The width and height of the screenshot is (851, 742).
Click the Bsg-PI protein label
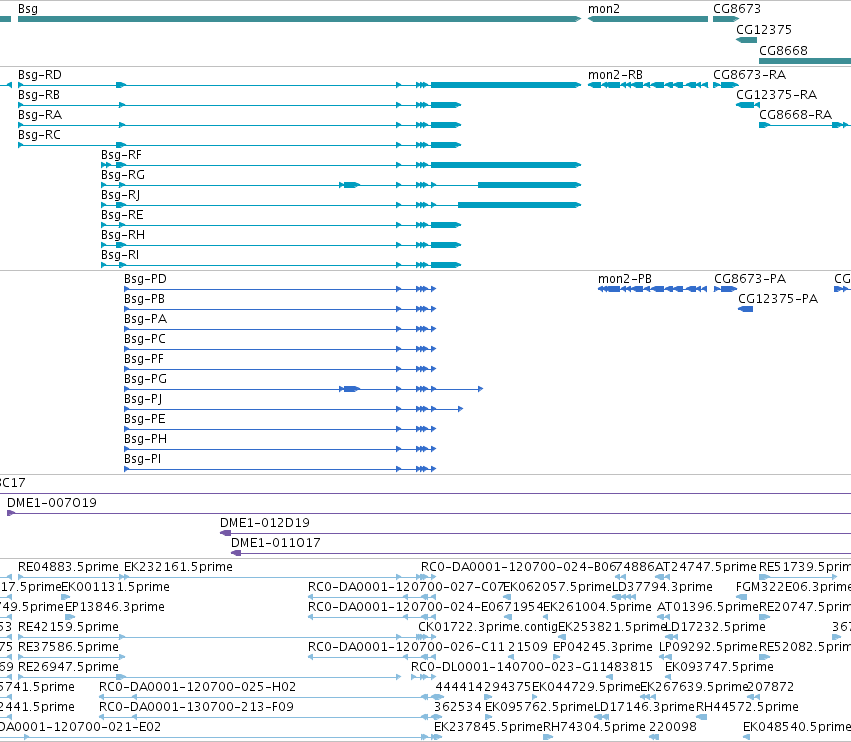(x=142, y=459)
